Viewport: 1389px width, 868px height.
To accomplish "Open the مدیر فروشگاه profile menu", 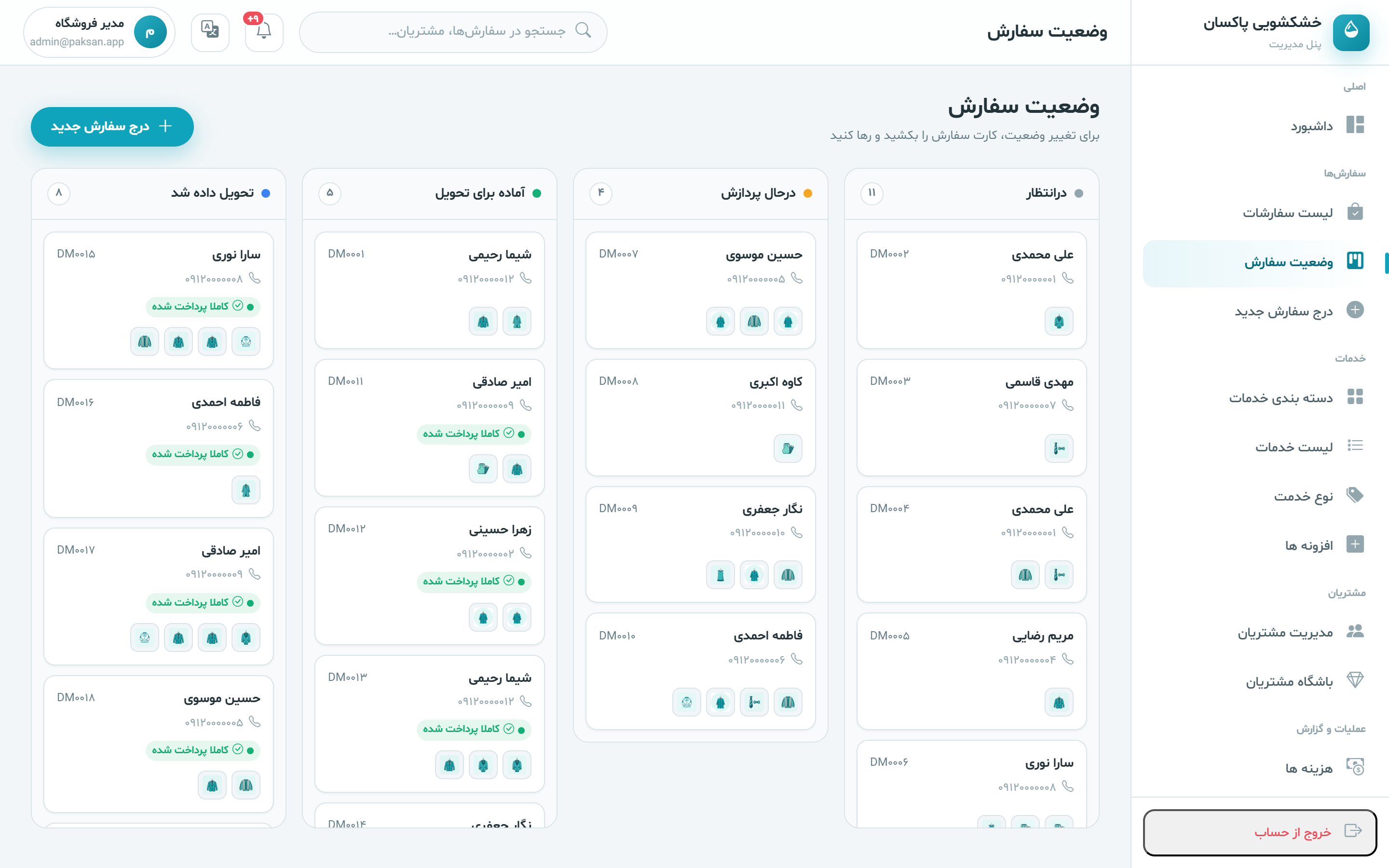I will coord(99,32).
